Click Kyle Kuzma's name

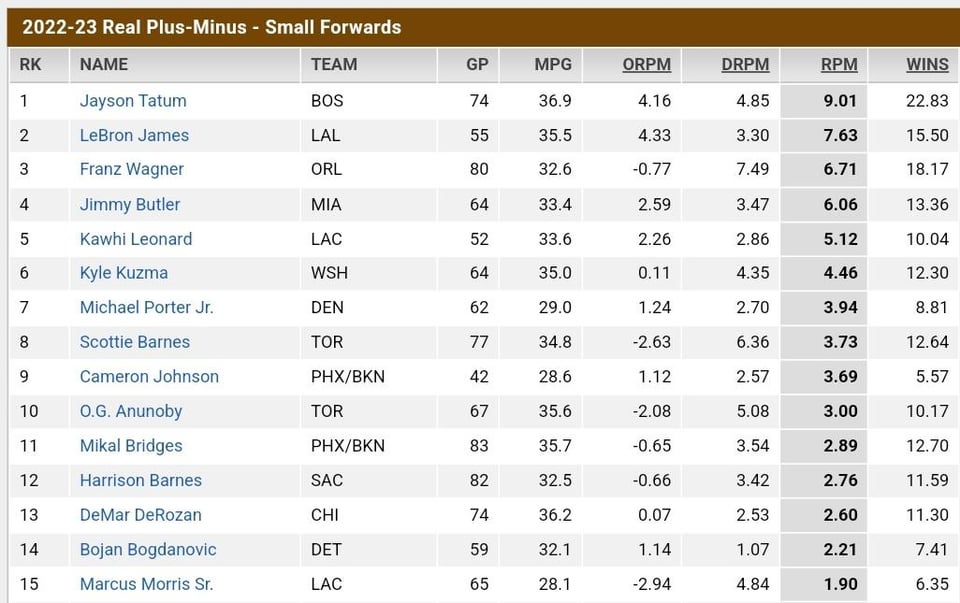124,273
